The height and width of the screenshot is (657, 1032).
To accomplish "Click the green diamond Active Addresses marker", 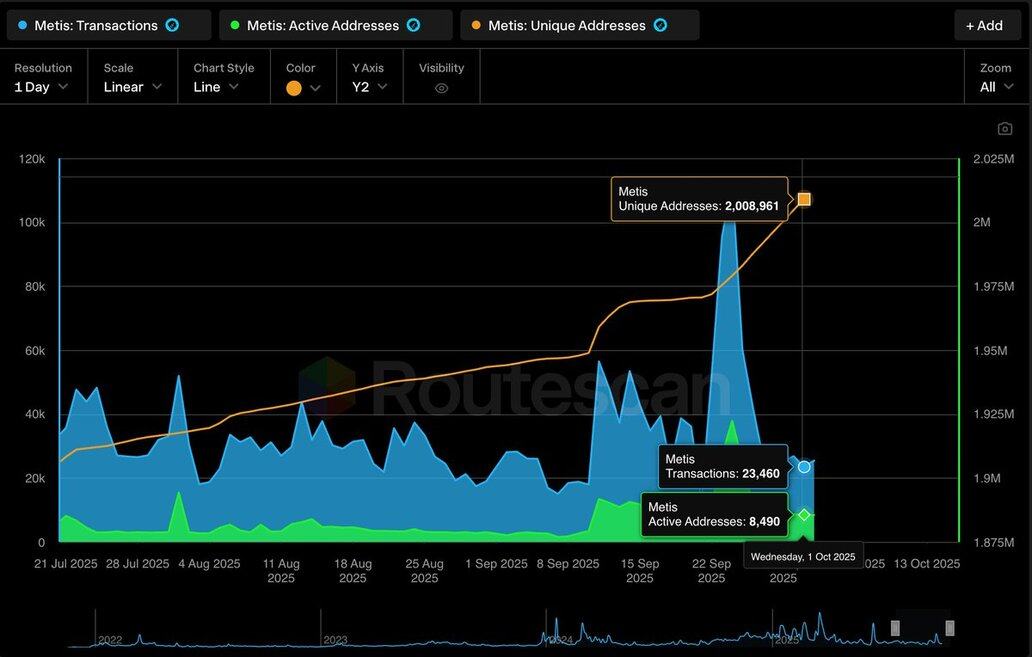I will (804, 515).
